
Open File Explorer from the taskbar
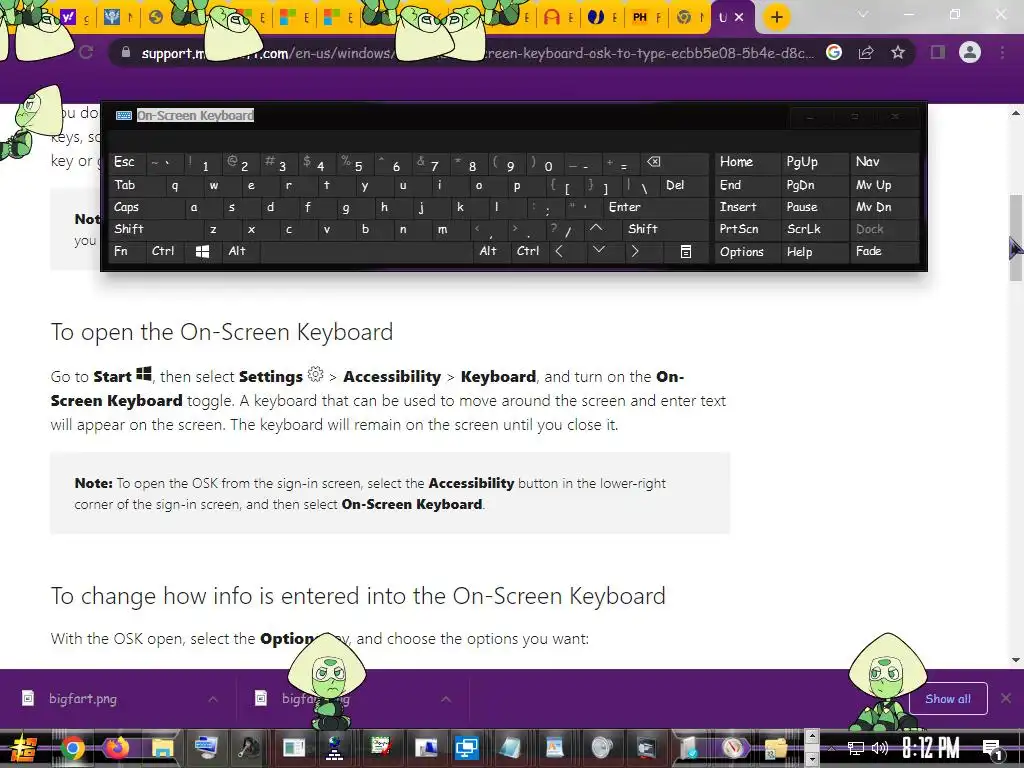tap(162, 748)
